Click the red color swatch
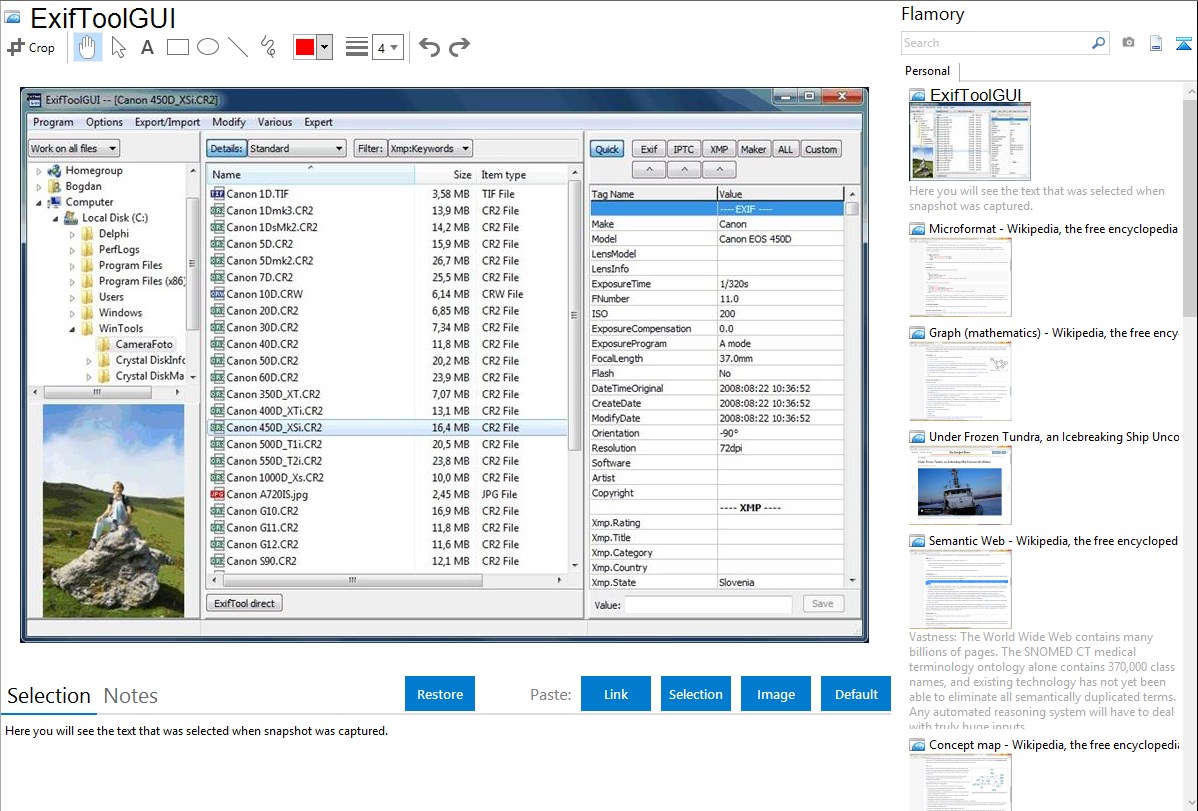Image resolution: width=1198 pixels, height=811 pixels. pos(305,47)
